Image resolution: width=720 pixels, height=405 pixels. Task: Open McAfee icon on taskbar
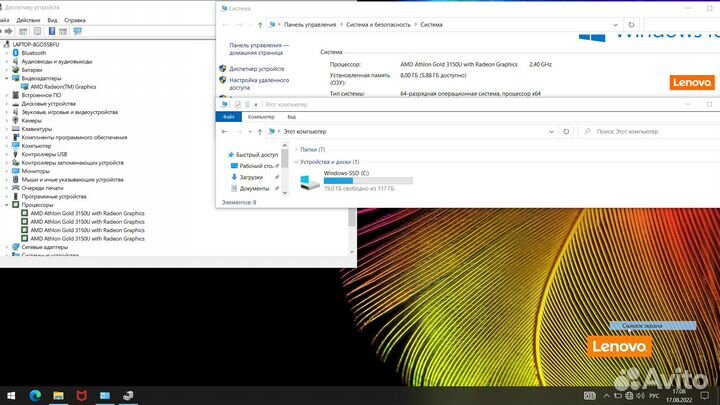tap(81, 395)
